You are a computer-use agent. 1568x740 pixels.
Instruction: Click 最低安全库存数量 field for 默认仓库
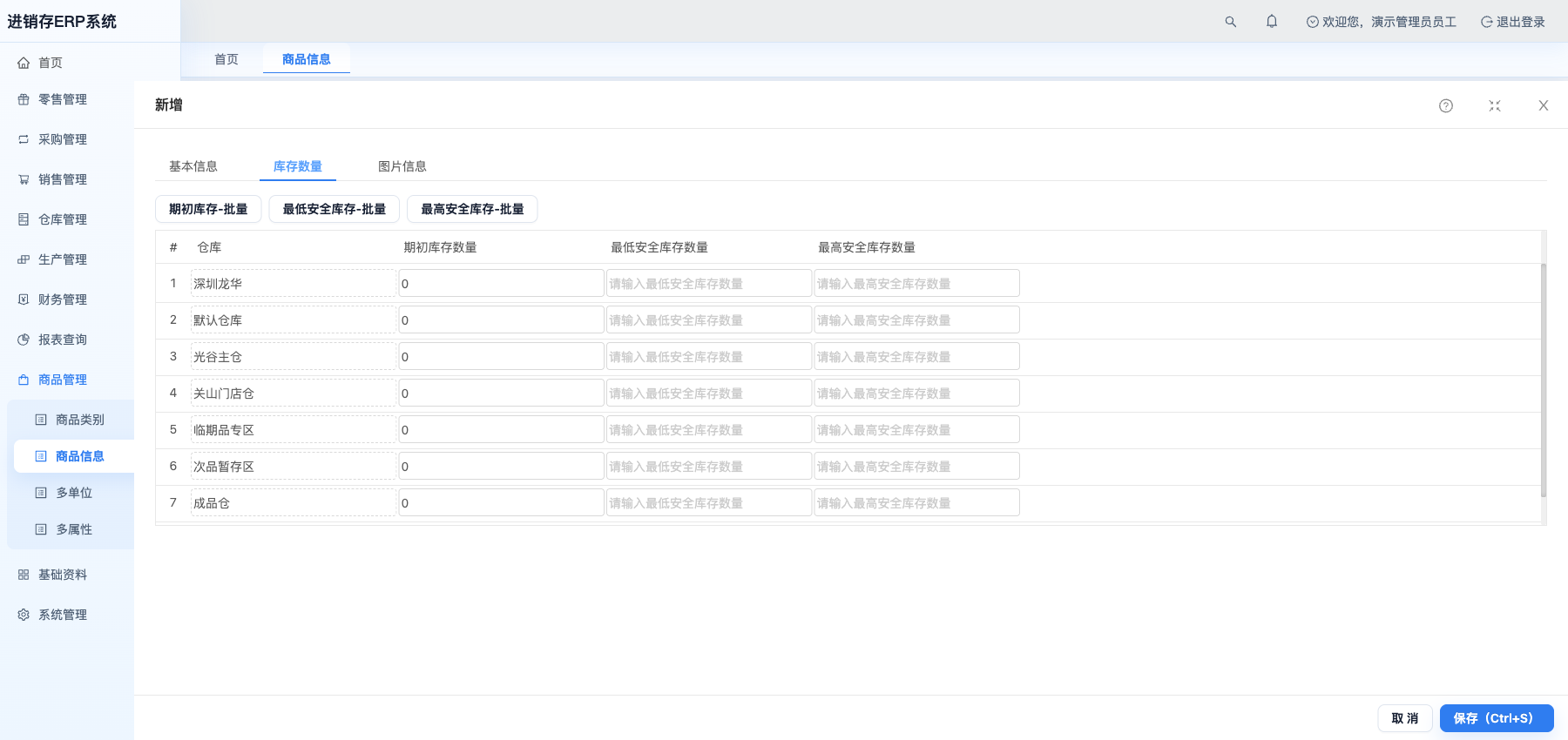[x=709, y=320]
